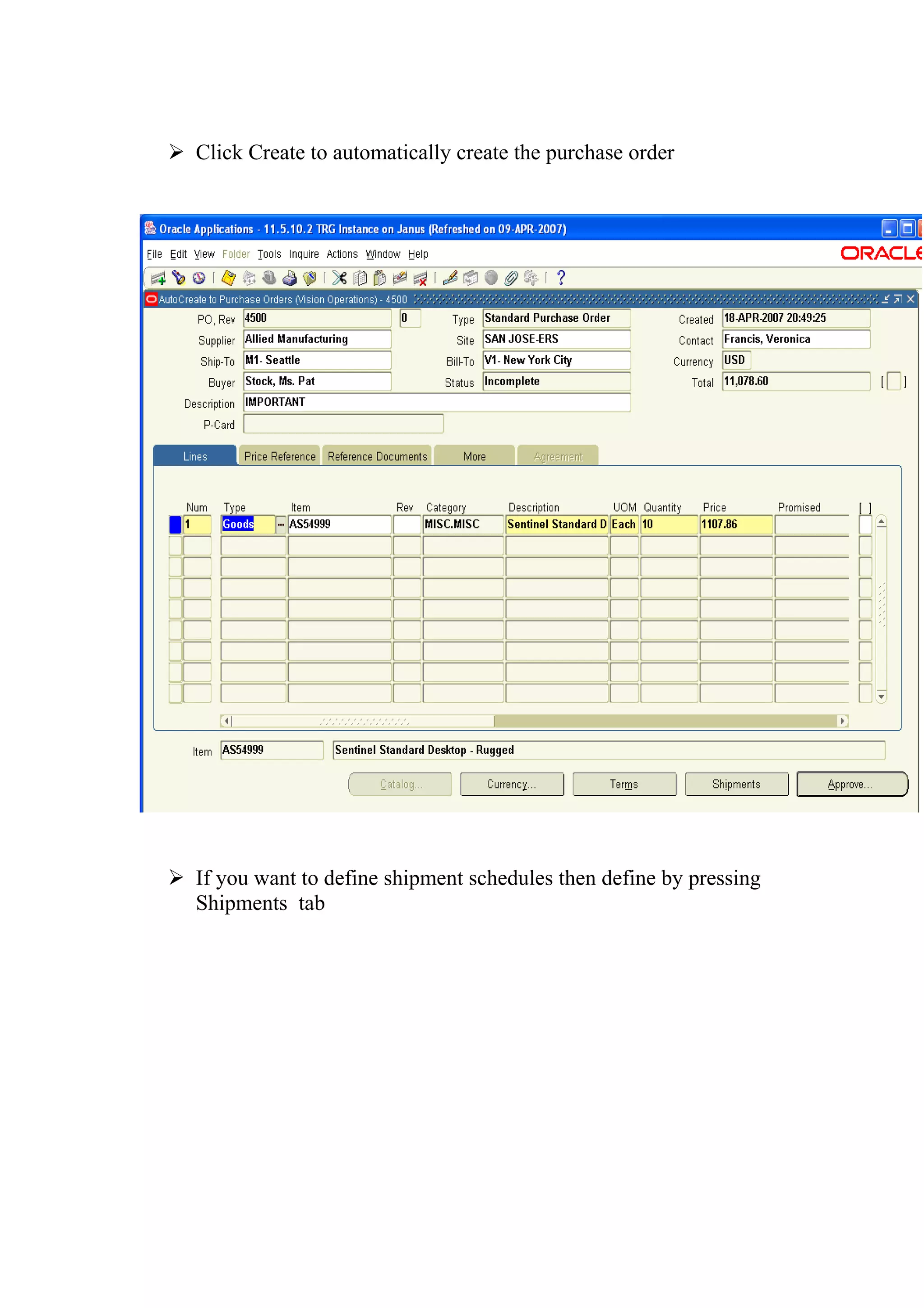The image size is (924, 1308).
Task: Open Window Help question mark icon
Action: tap(561, 278)
